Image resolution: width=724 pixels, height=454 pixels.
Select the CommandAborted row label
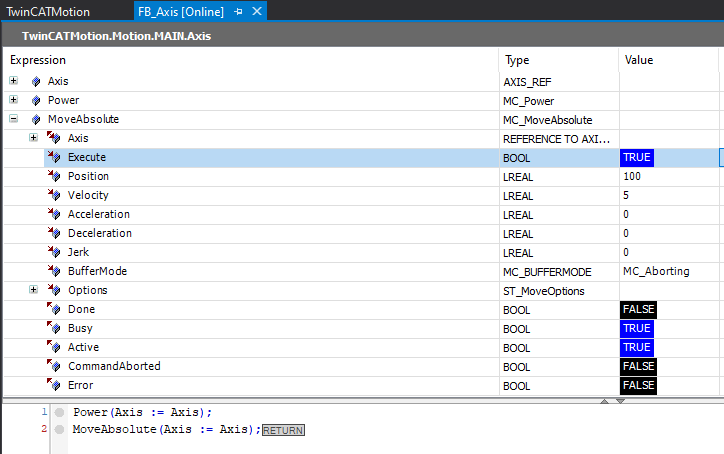[x=114, y=366]
